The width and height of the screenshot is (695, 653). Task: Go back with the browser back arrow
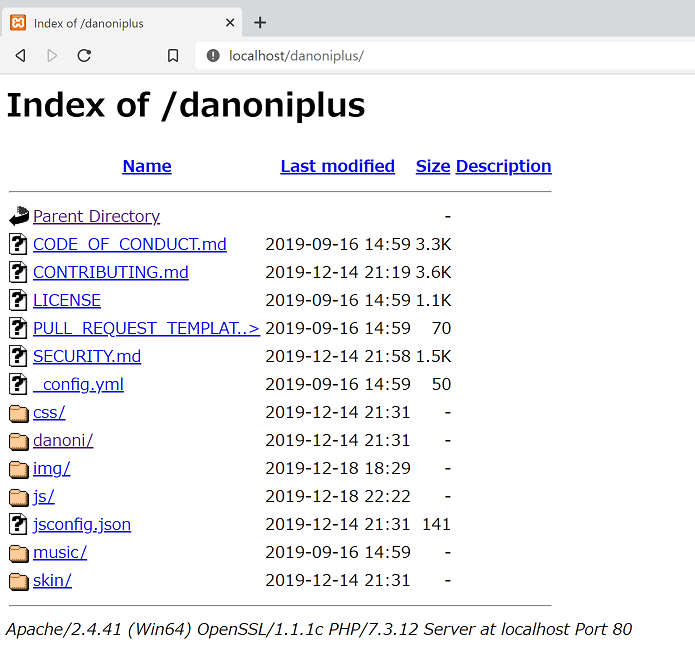20,56
